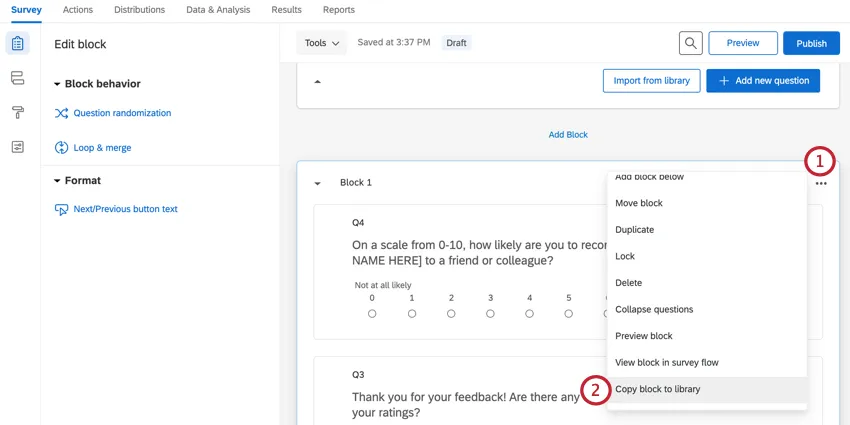Open the survey options sidebar icon
The width and height of the screenshot is (850, 425).
(x=17, y=147)
